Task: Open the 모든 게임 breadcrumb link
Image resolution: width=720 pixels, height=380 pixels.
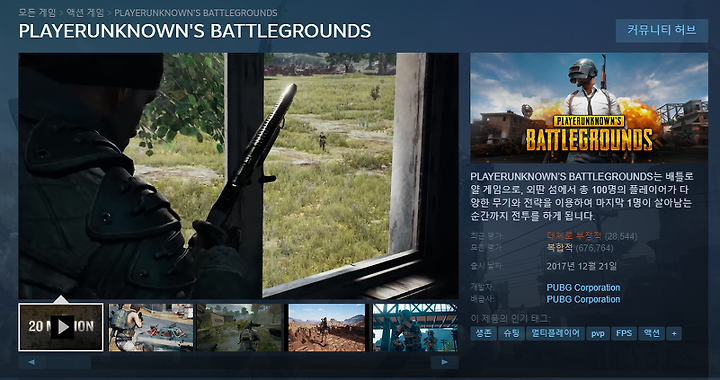Action: pos(37,12)
